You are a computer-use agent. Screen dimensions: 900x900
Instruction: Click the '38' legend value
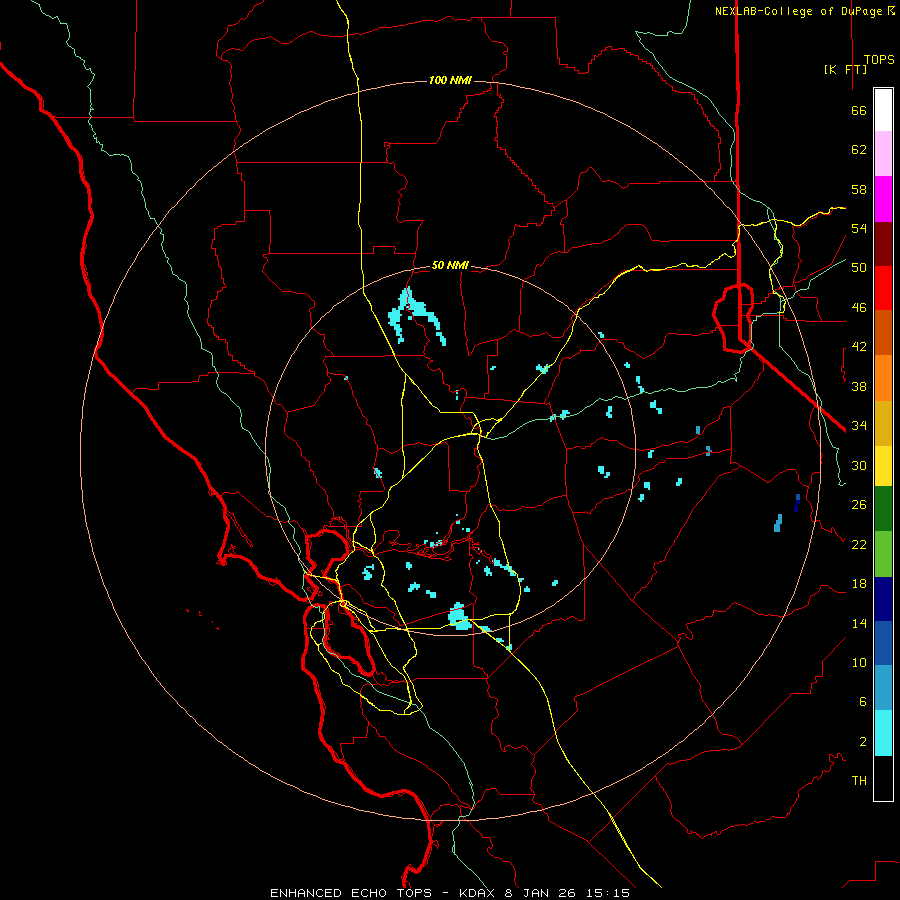point(859,386)
